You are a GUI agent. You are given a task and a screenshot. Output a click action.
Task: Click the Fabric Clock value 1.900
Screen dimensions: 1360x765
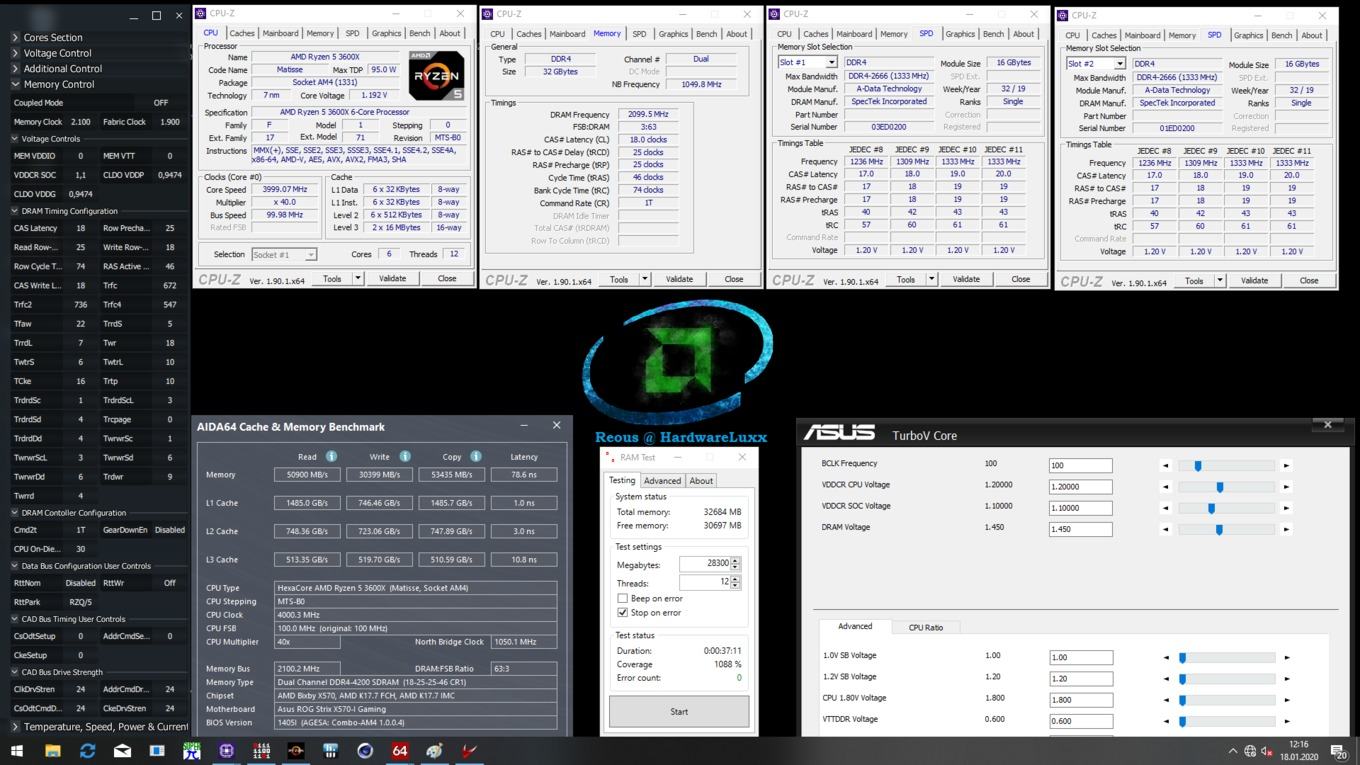[x=170, y=122]
